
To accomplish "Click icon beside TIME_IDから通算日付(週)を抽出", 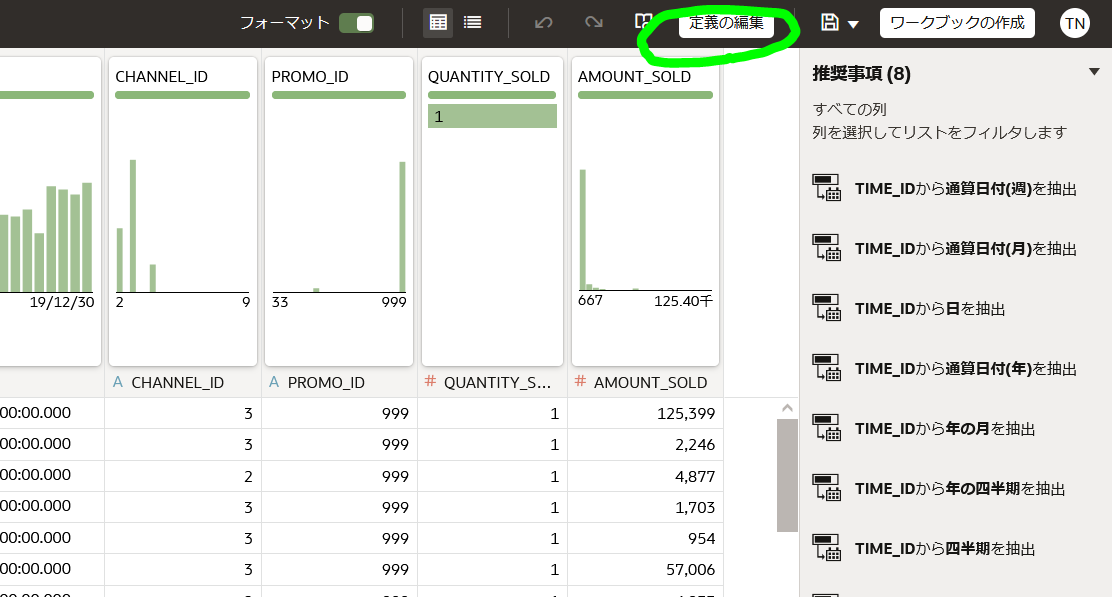I will (827, 188).
